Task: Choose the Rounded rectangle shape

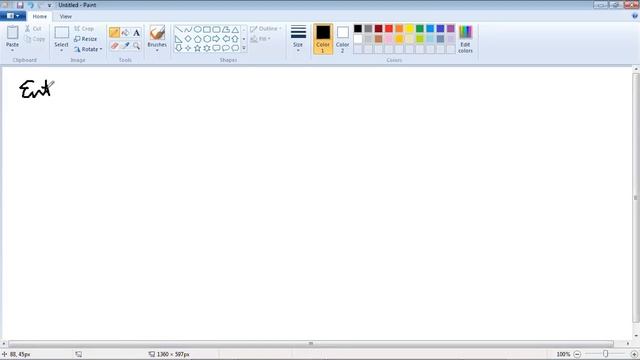Action: pyautogui.click(x=216, y=29)
